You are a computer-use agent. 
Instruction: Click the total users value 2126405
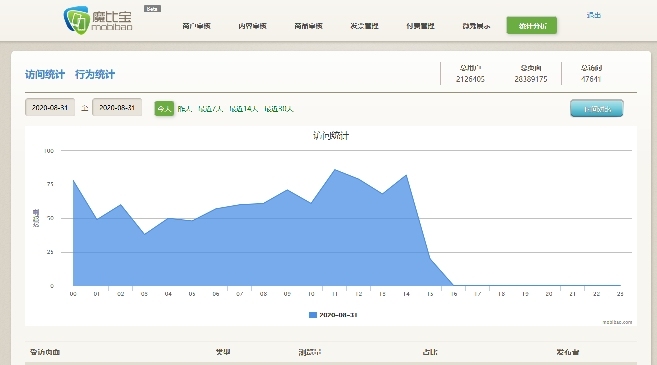click(x=470, y=79)
